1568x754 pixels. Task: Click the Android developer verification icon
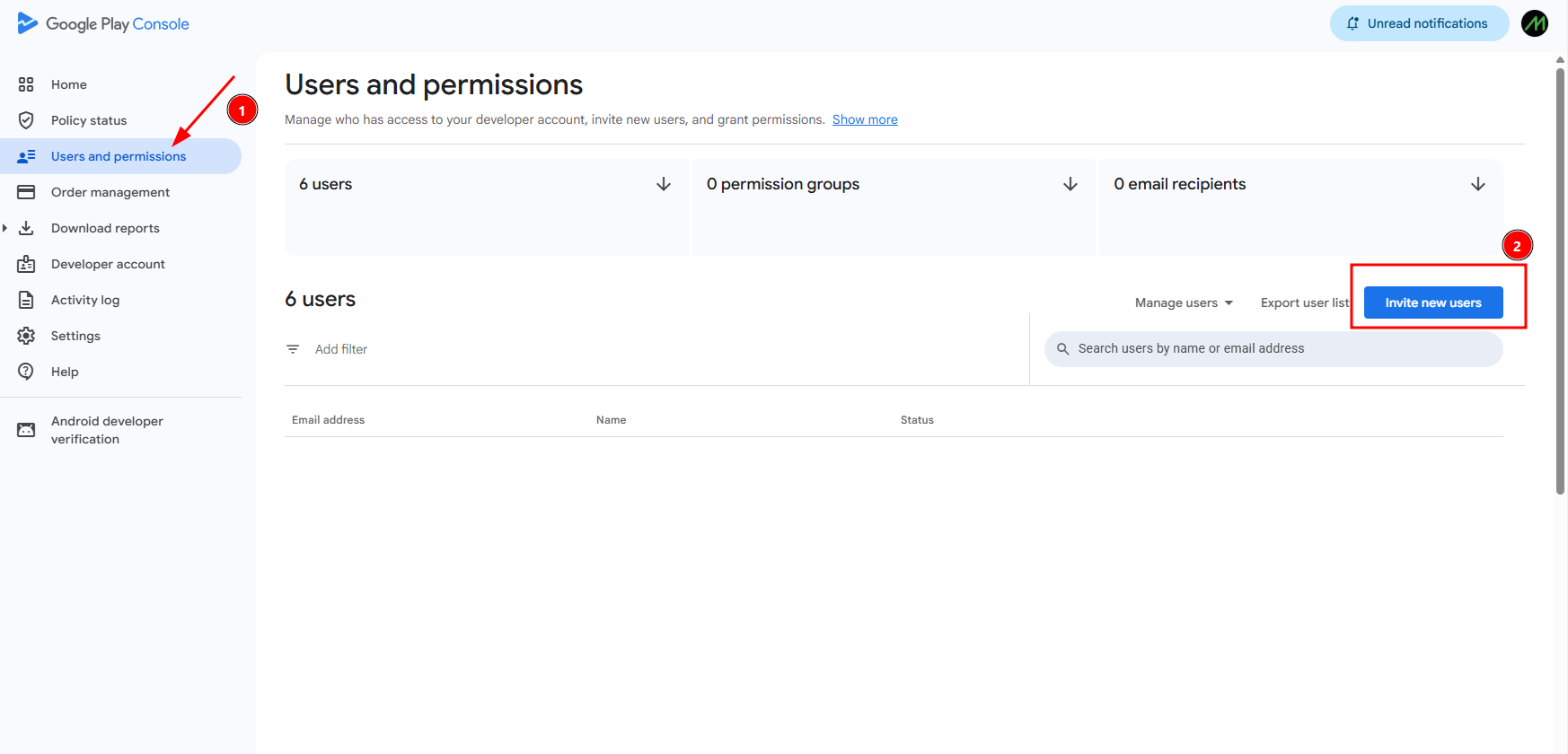tap(26, 430)
